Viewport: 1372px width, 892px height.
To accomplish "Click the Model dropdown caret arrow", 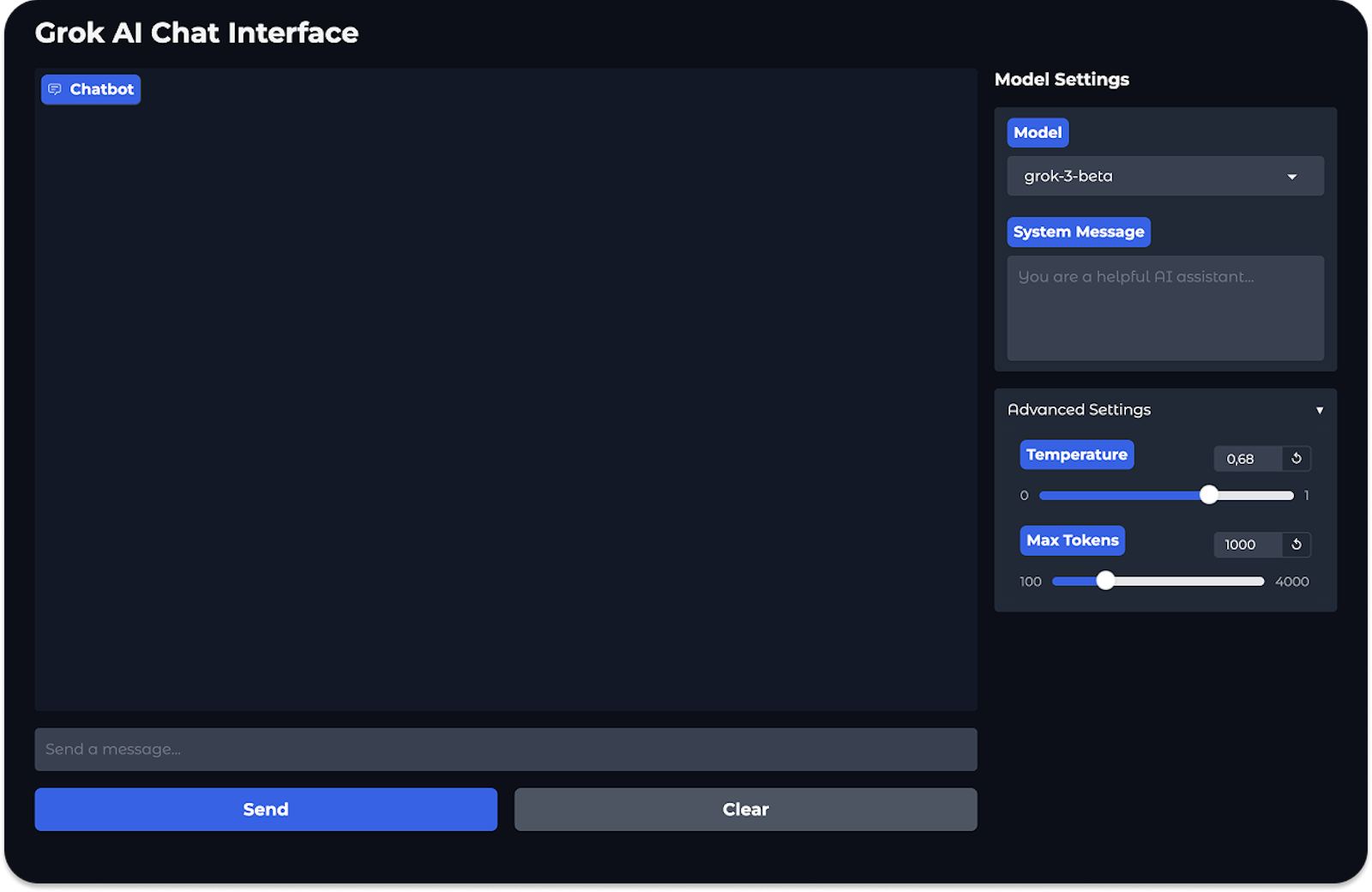I will 1291,177.
